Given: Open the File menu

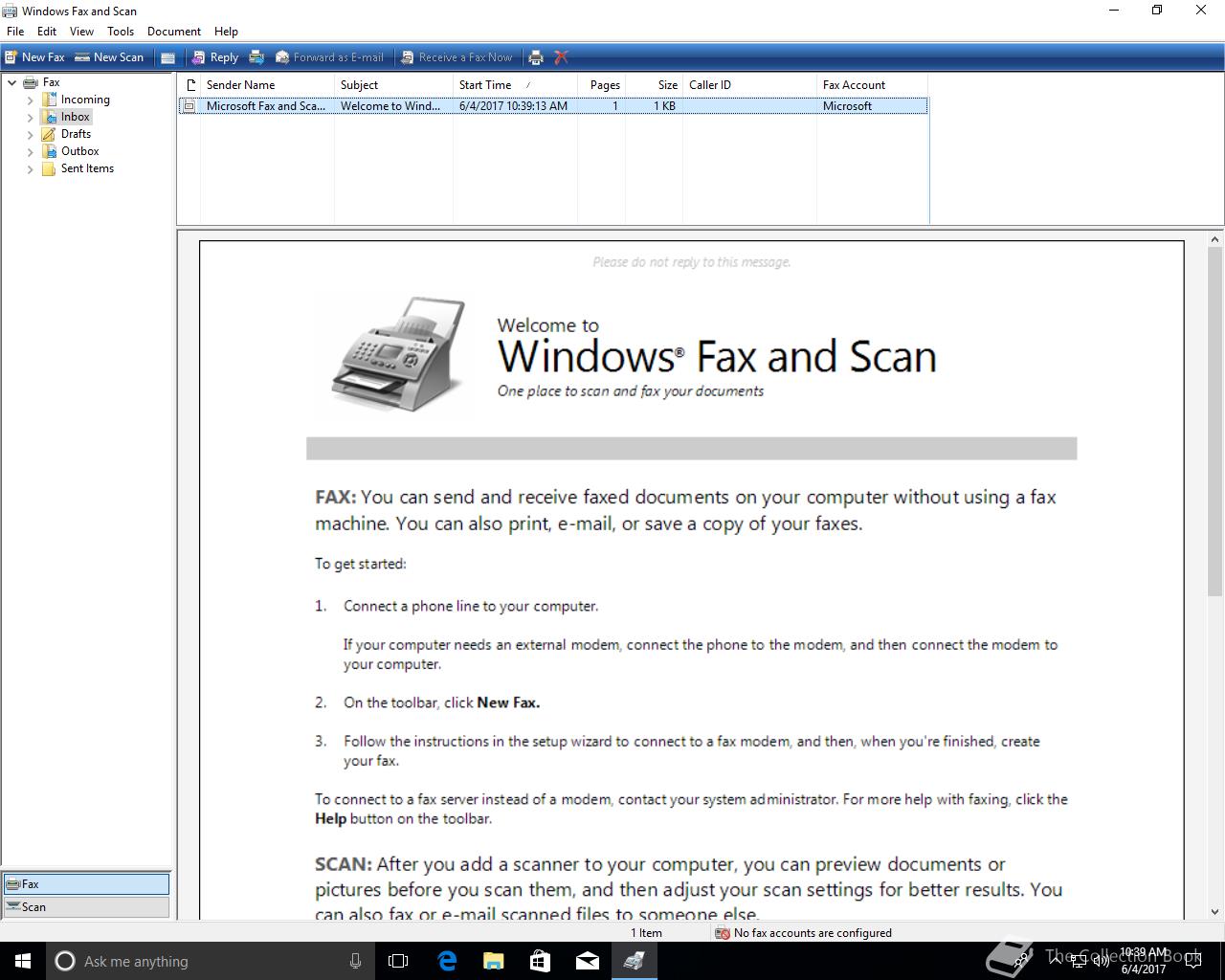Looking at the screenshot, I should 15,32.
